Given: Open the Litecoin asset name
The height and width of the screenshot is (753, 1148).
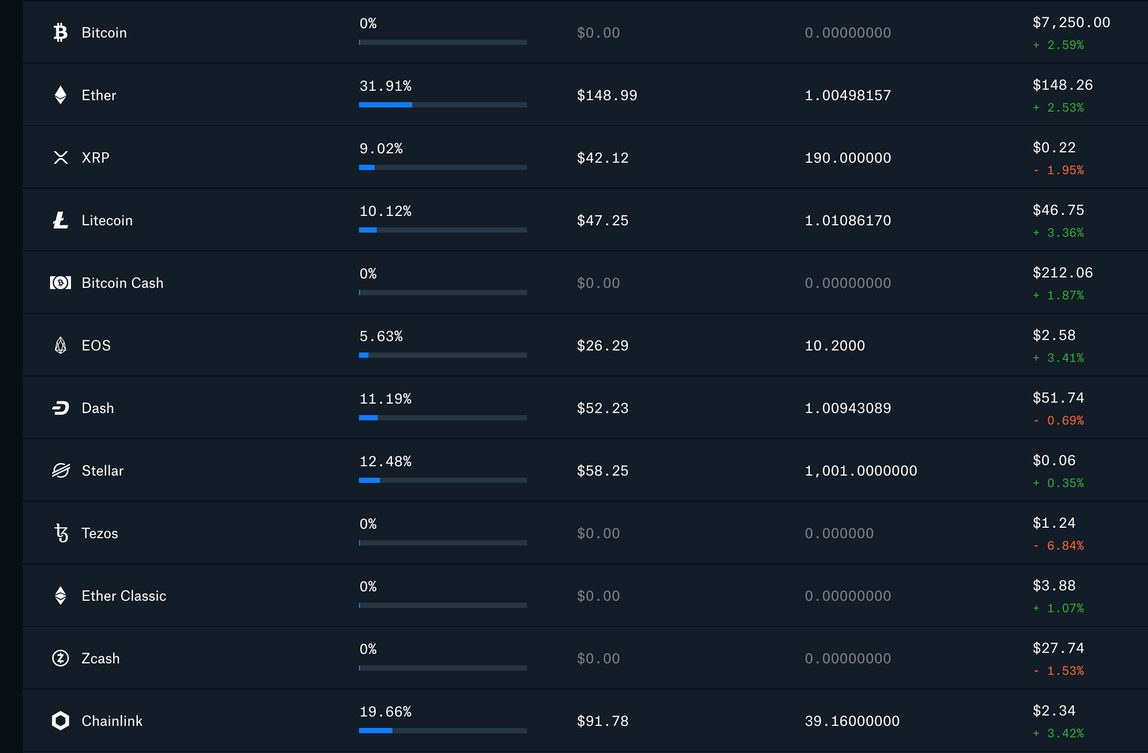Looking at the screenshot, I should [107, 220].
